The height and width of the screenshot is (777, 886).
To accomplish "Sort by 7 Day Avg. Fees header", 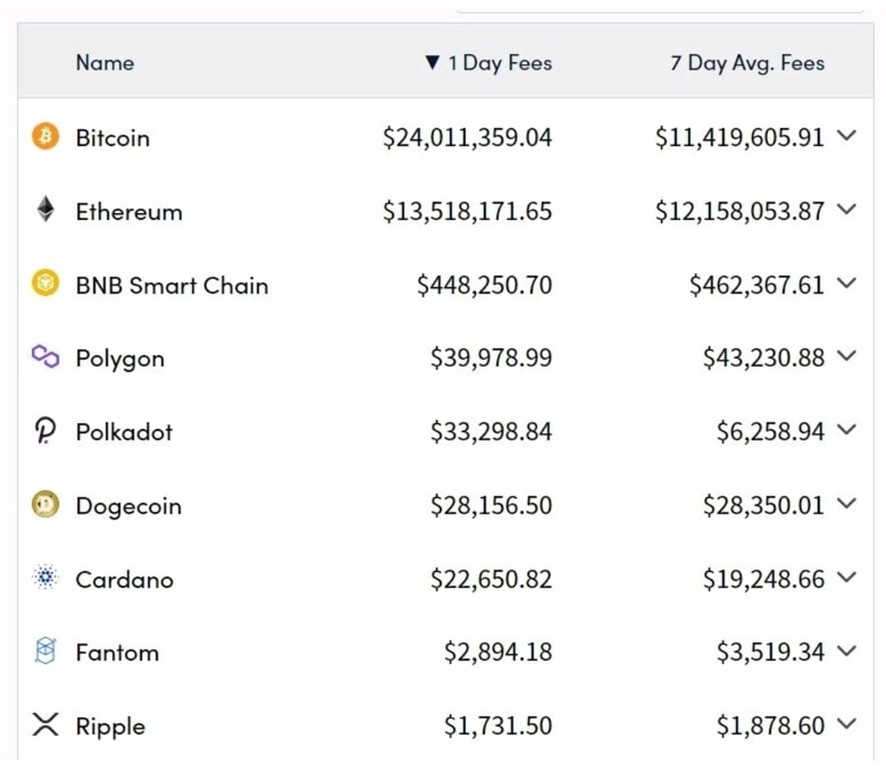I will pos(747,63).
